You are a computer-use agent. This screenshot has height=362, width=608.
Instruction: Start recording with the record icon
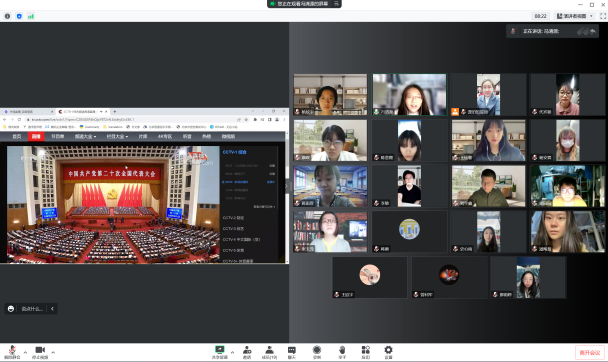(317, 352)
